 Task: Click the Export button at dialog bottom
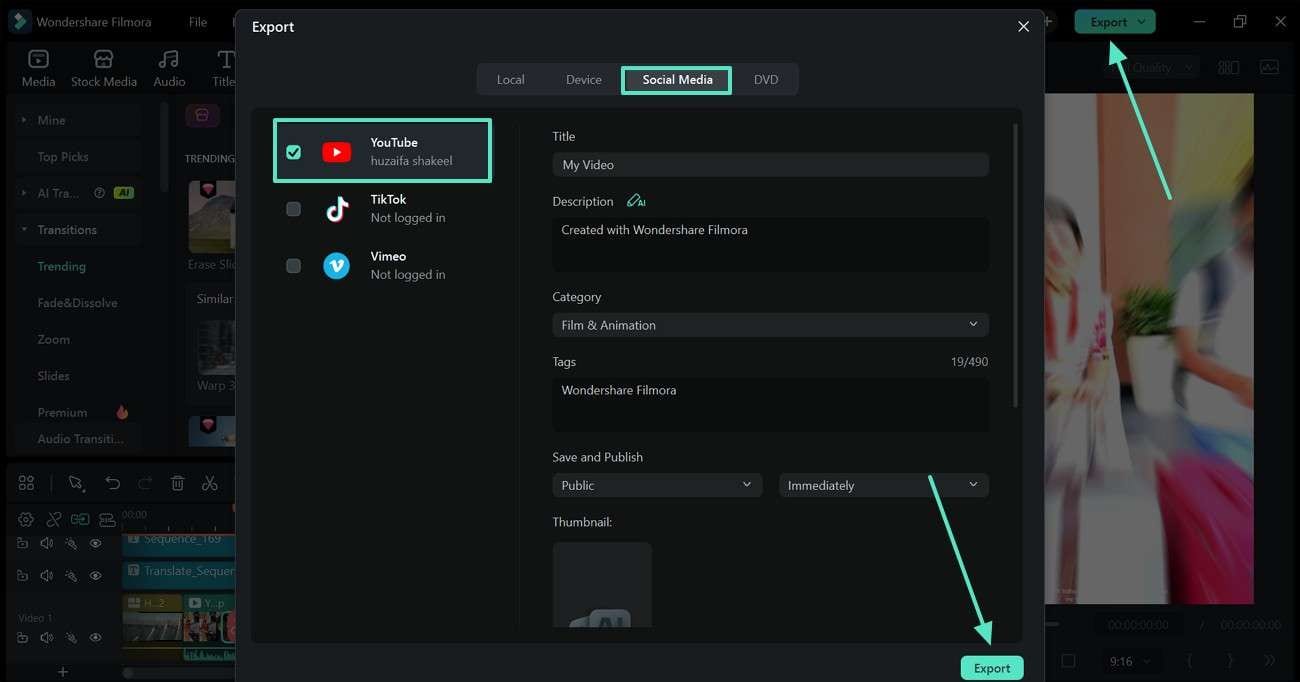coord(992,668)
